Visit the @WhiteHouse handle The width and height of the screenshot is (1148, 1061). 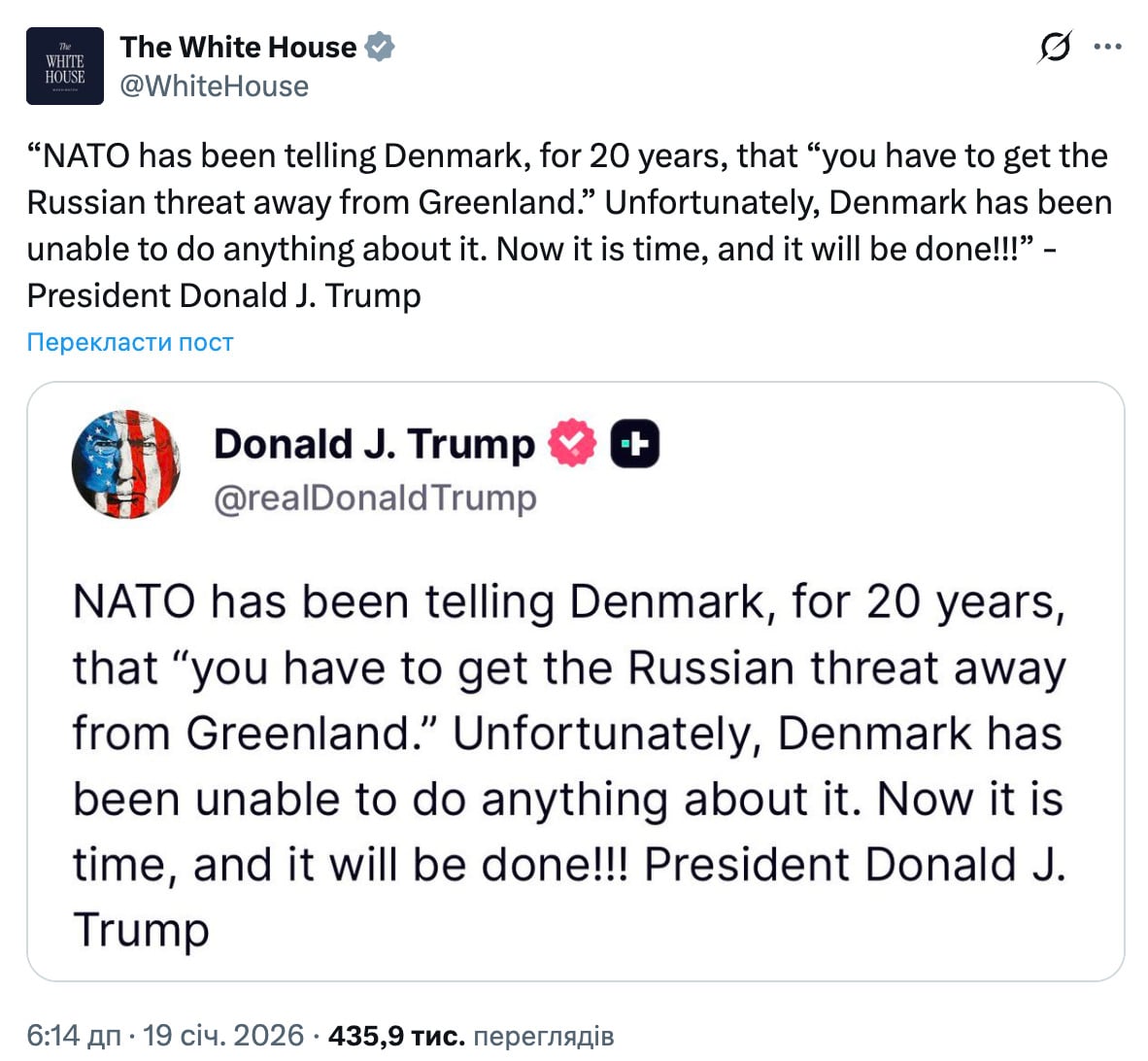(214, 86)
